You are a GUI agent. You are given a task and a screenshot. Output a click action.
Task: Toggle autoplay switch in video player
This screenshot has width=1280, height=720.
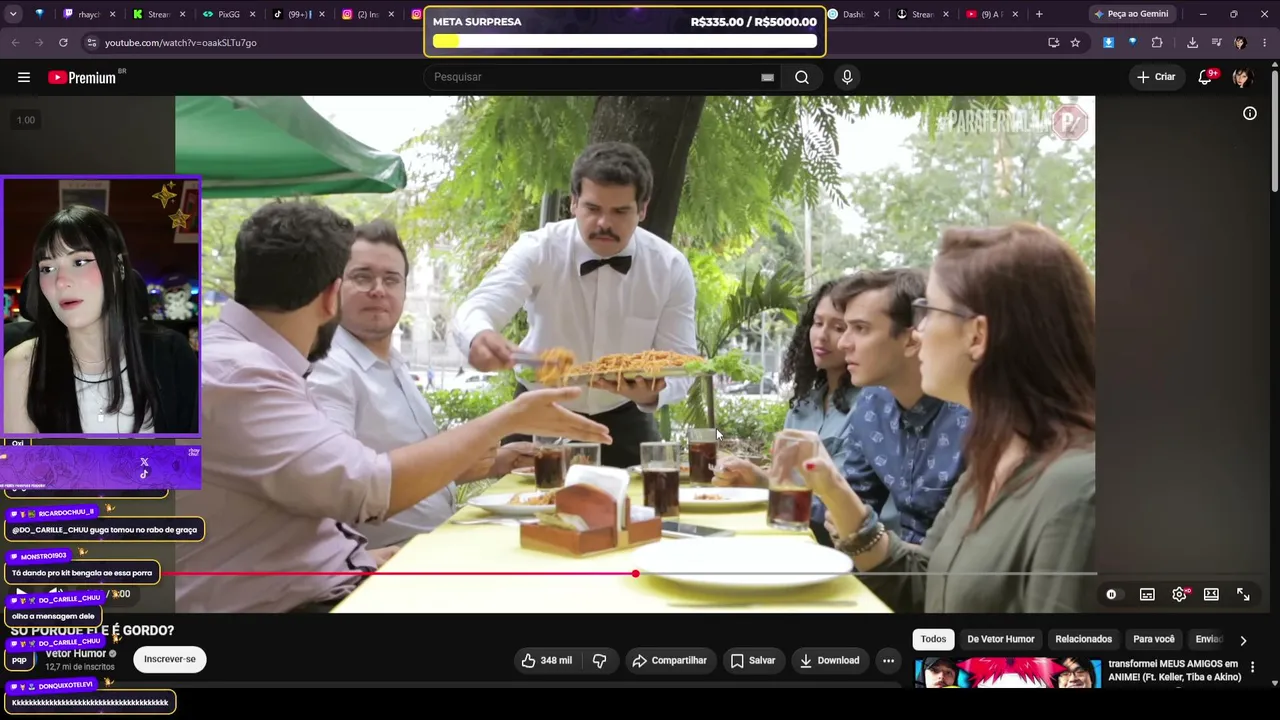[1111, 594]
